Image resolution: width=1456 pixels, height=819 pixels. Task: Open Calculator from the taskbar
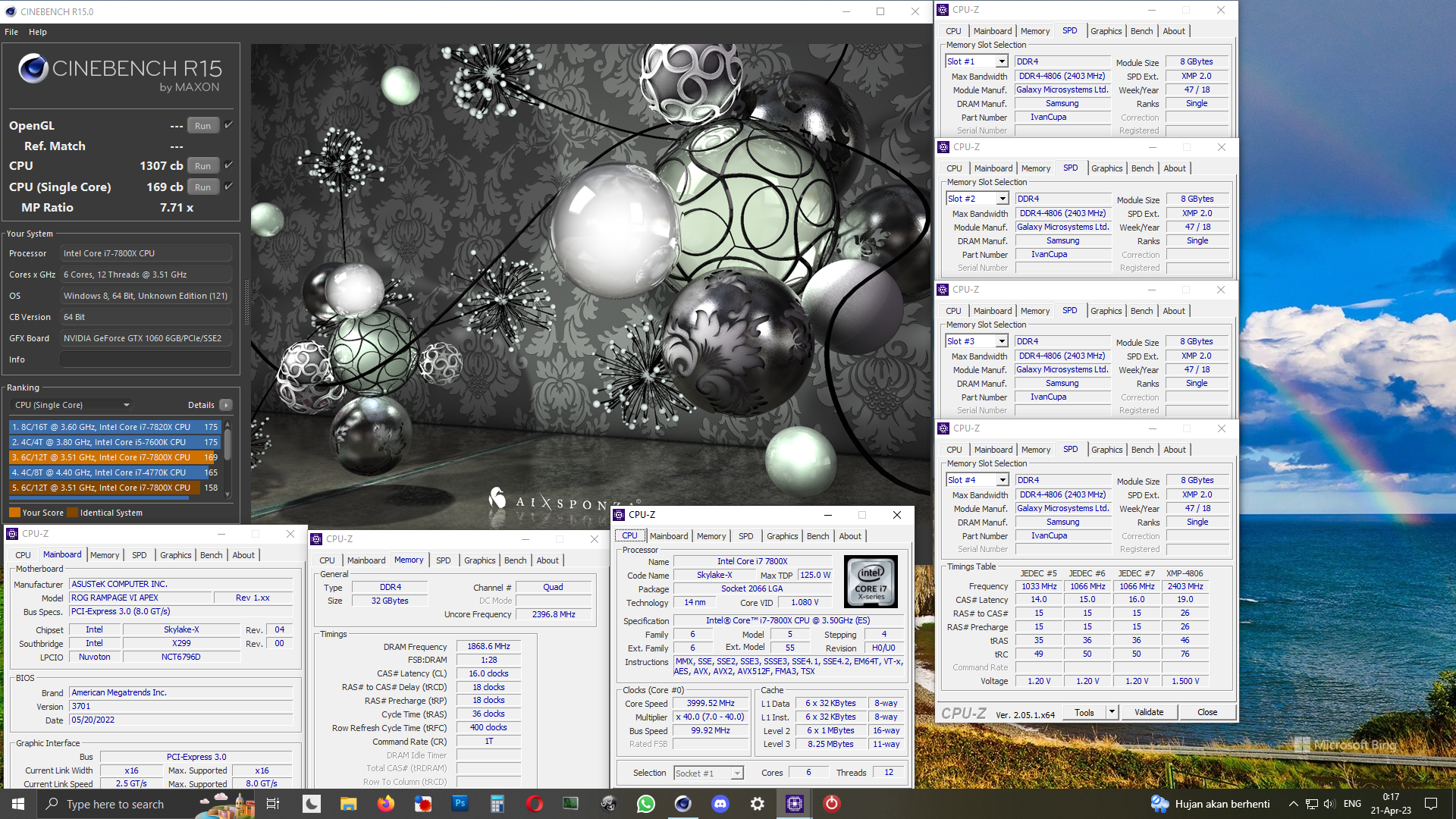pyautogui.click(x=497, y=804)
